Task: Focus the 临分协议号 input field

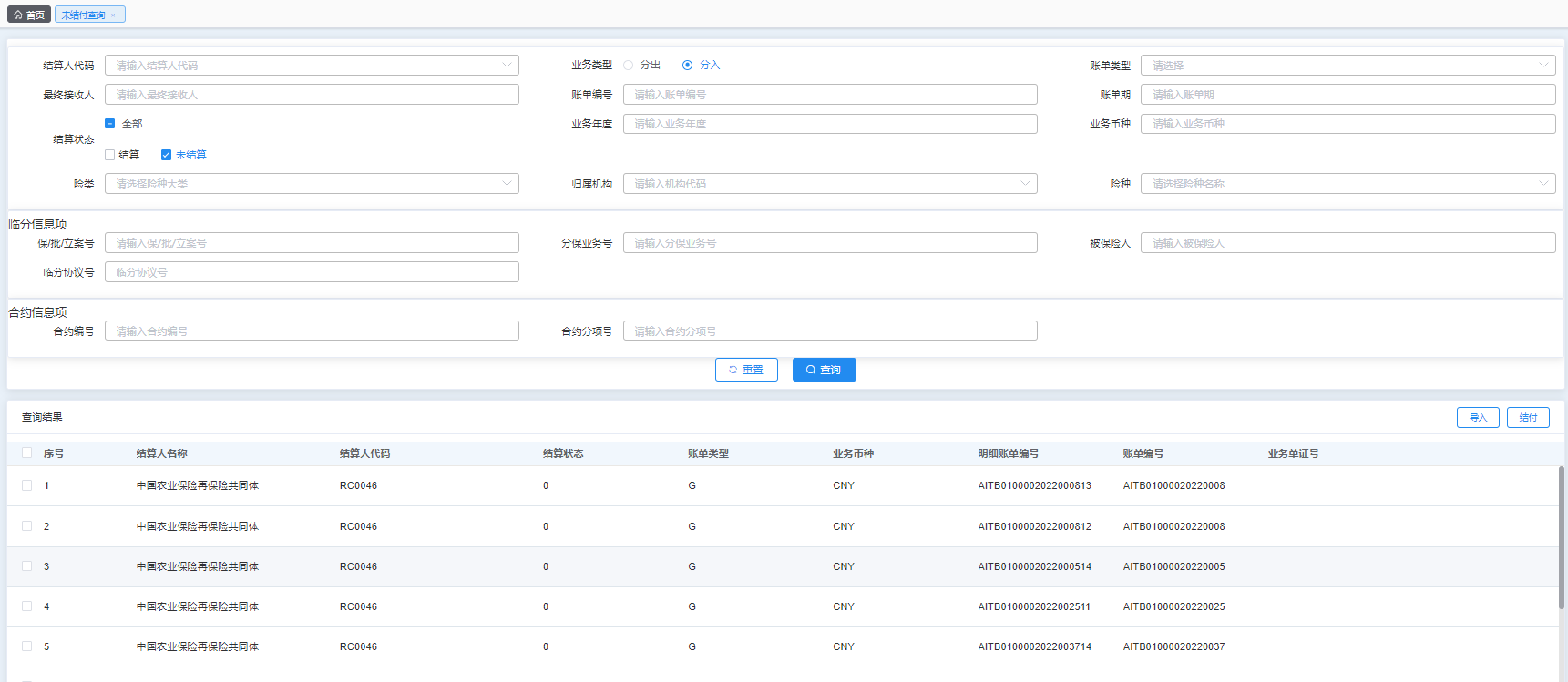Action: tap(312, 272)
